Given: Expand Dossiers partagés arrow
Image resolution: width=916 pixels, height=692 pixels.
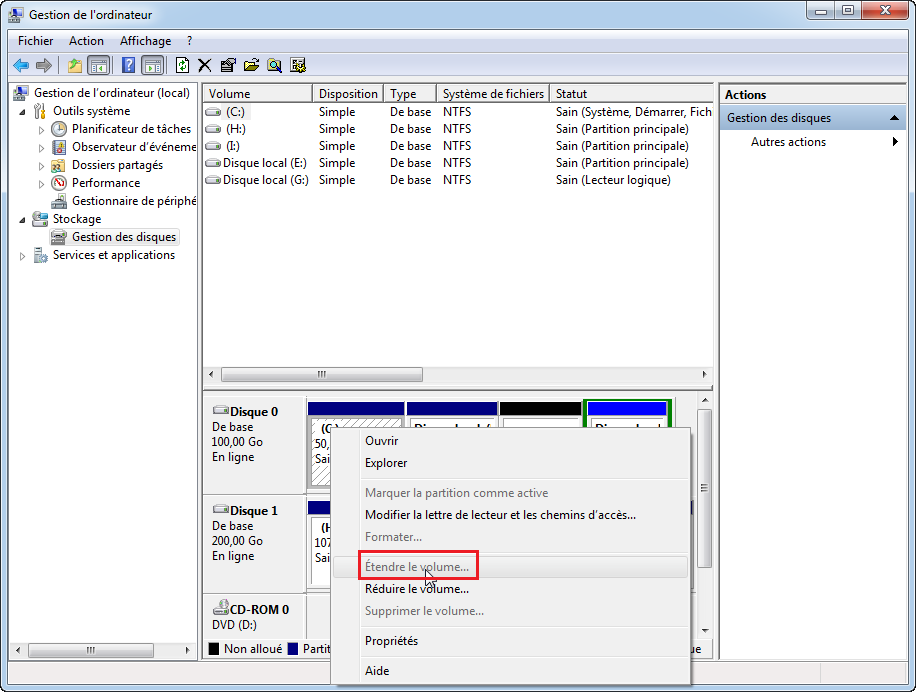Looking at the screenshot, I should pyautogui.click(x=41, y=166).
